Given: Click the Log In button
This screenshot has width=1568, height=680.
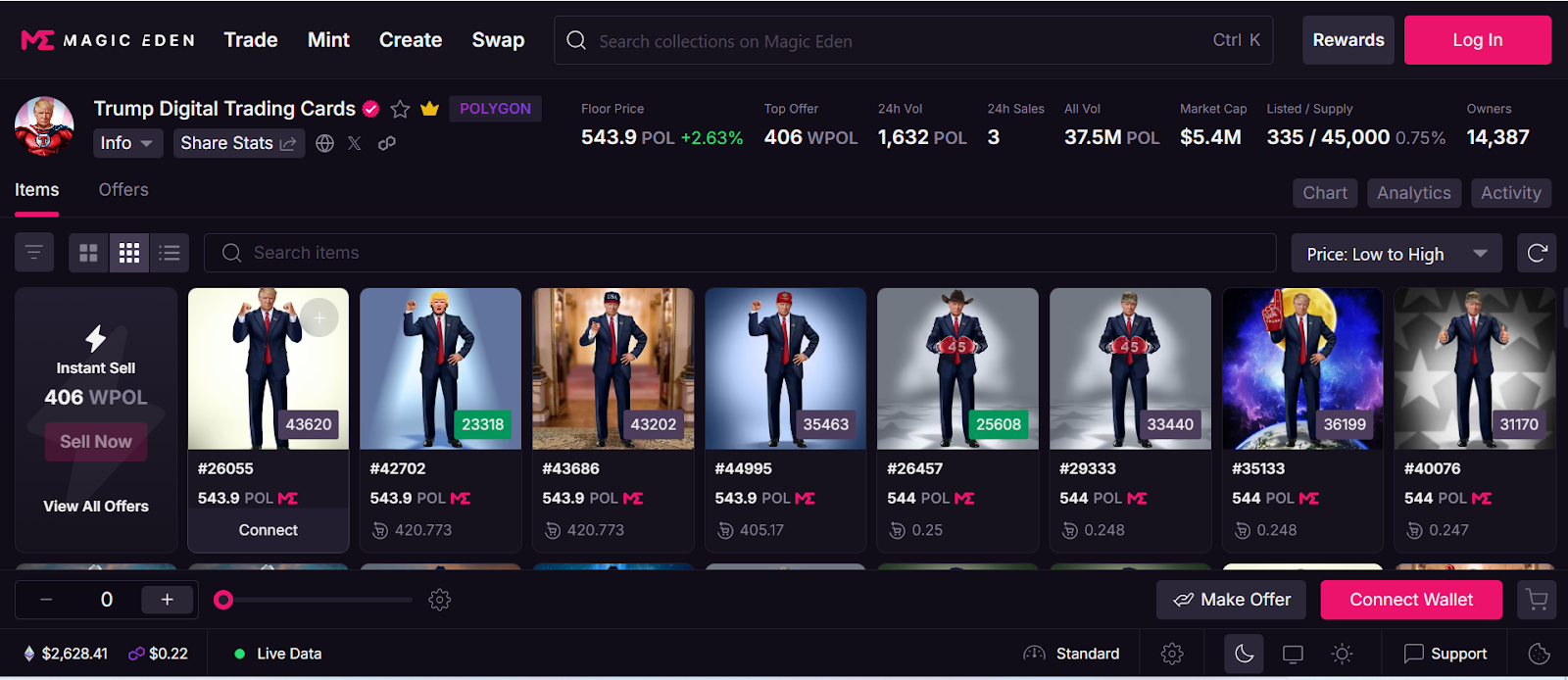Looking at the screenshot, I should (x=1478, y=40).
